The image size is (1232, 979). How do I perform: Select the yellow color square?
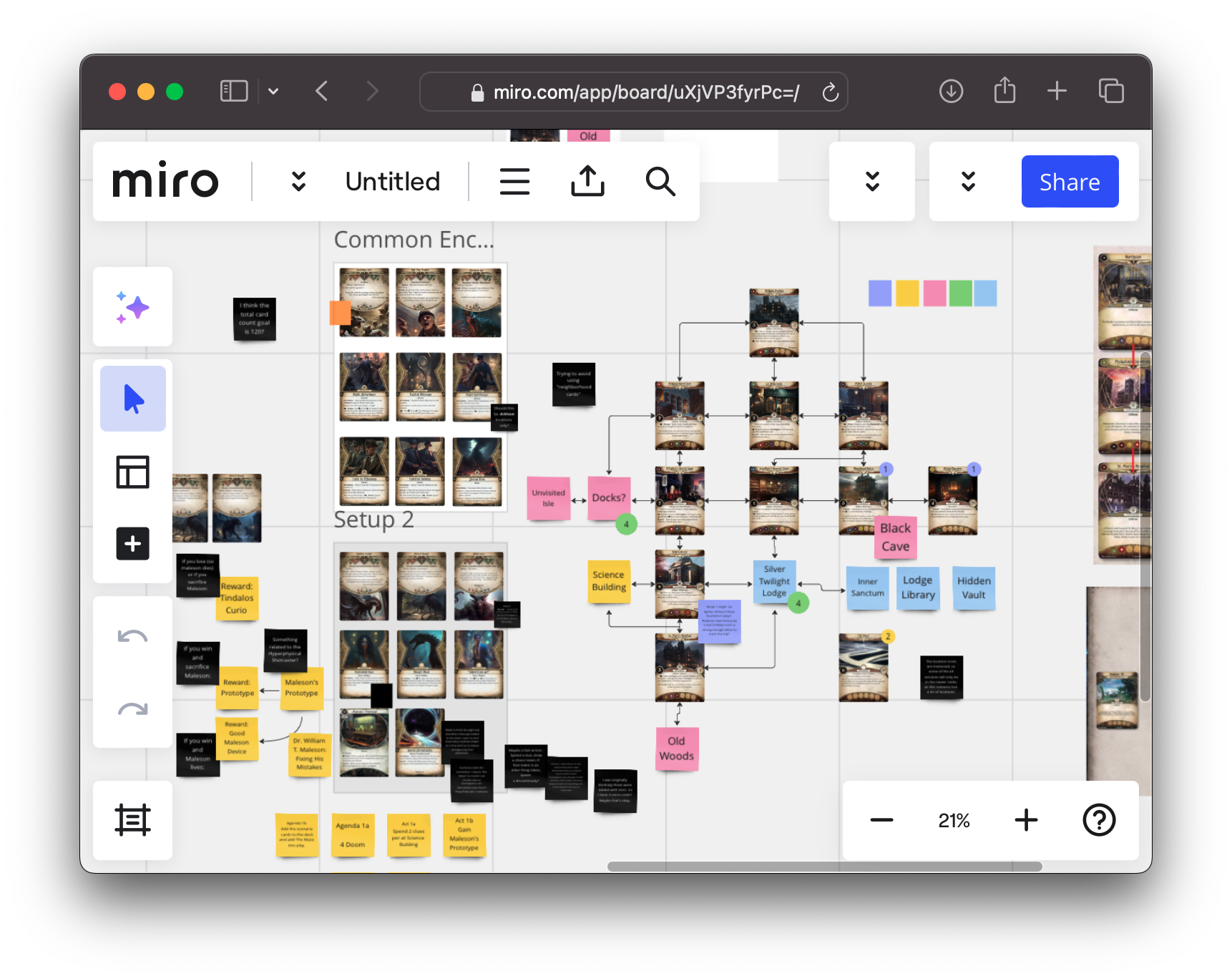click(907, 293)
